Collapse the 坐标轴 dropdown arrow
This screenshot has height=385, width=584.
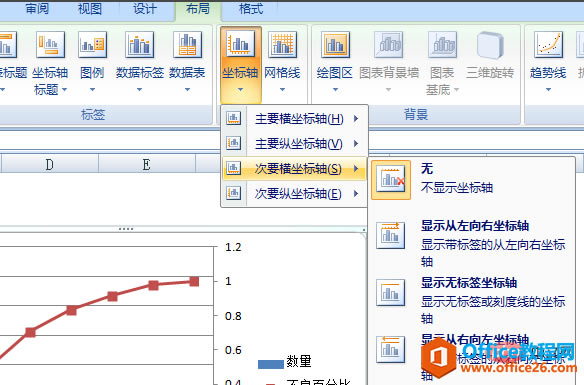(240, 89)
